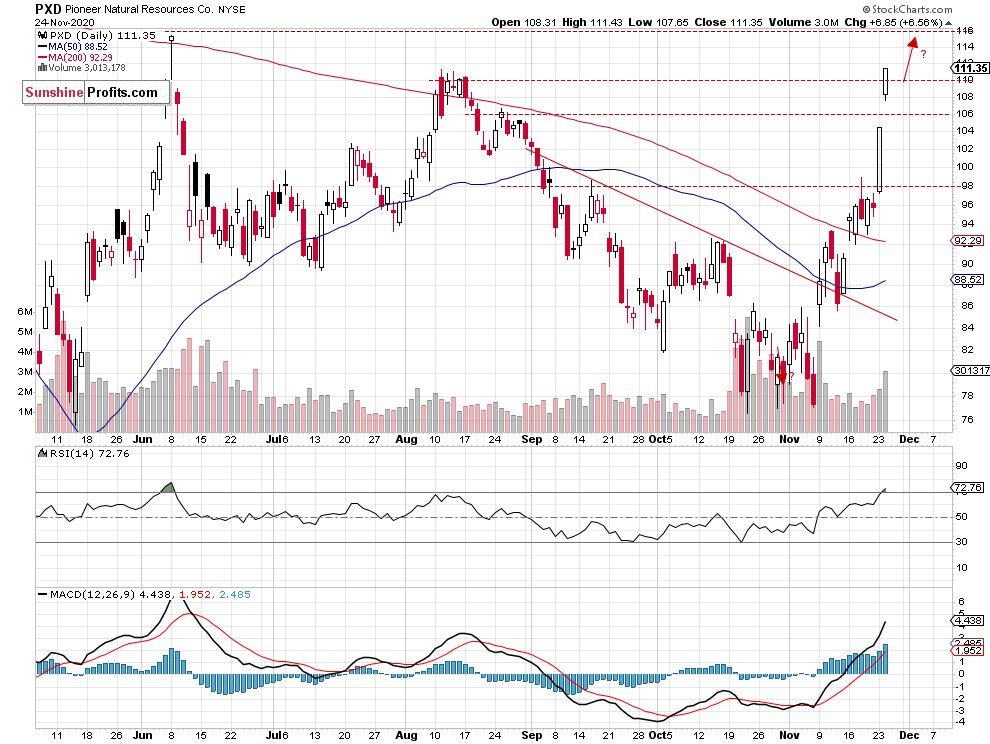
Task: Click the 100 price scale label
Action: (x=964, y=167)
